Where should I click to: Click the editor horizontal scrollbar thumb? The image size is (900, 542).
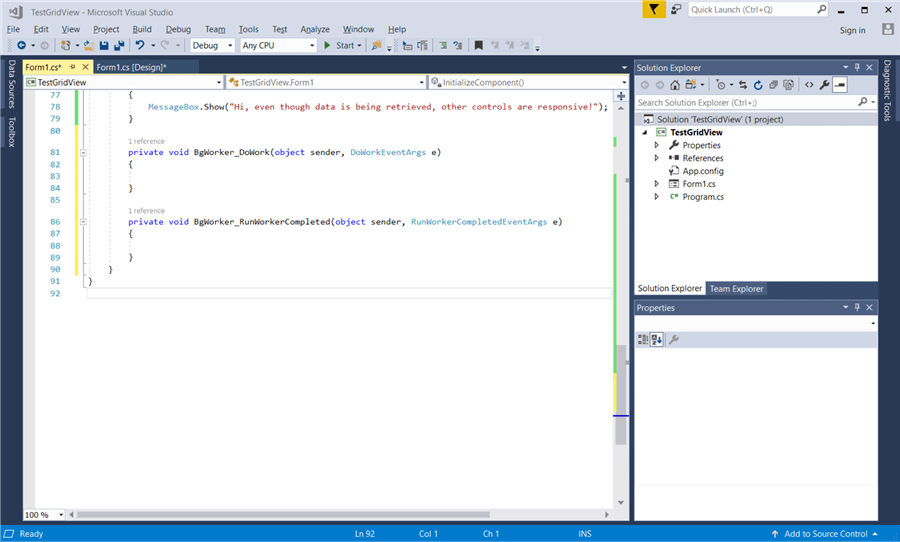point(283,514)
